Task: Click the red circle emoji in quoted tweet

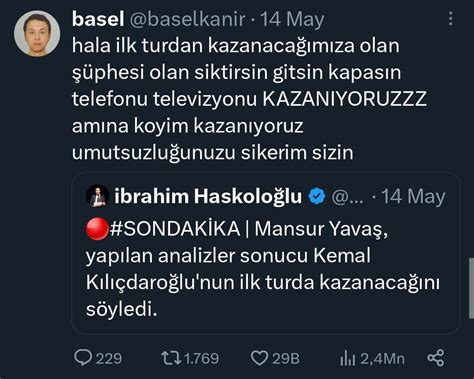Action: tap(97, 229)
